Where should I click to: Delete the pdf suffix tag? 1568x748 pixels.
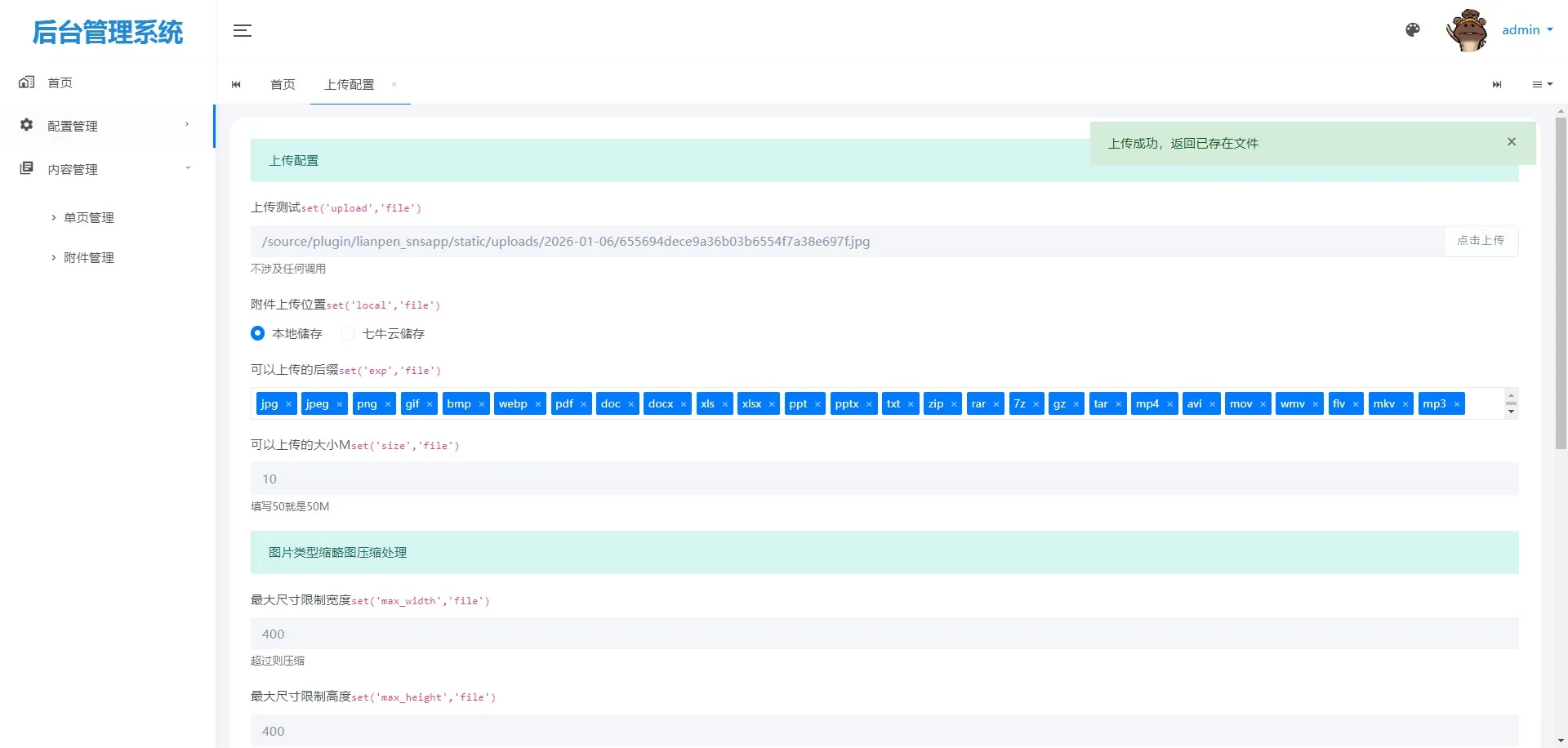[583, 404]
